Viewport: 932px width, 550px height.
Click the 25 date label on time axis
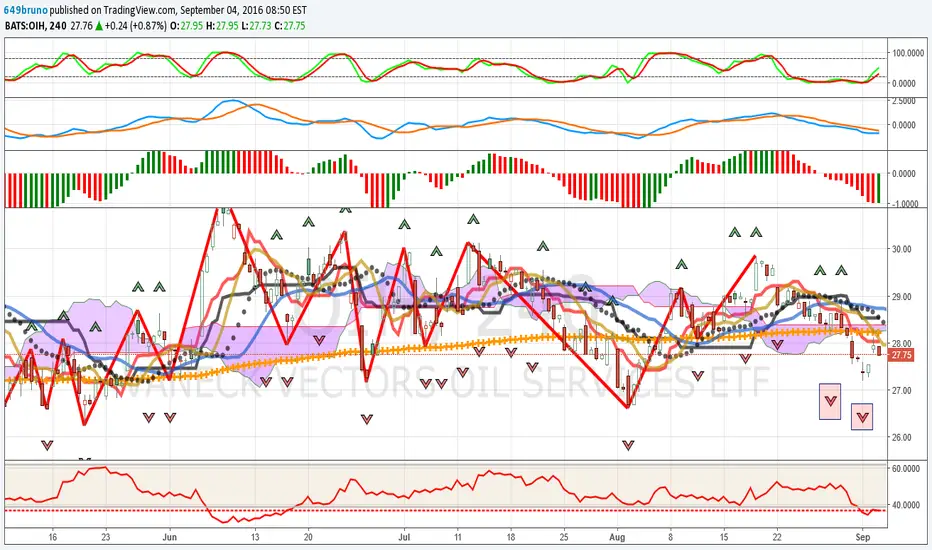pyautogui.click(x=564, y=537)
